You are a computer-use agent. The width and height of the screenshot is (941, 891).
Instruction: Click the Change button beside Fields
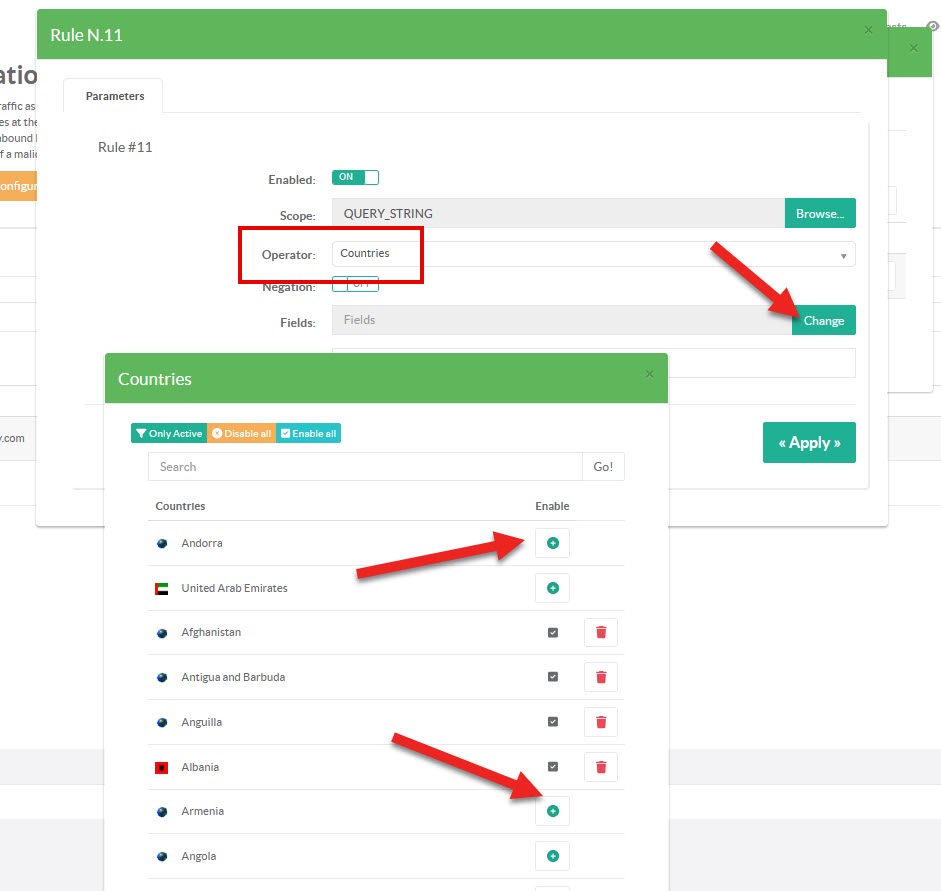[823, 321]
